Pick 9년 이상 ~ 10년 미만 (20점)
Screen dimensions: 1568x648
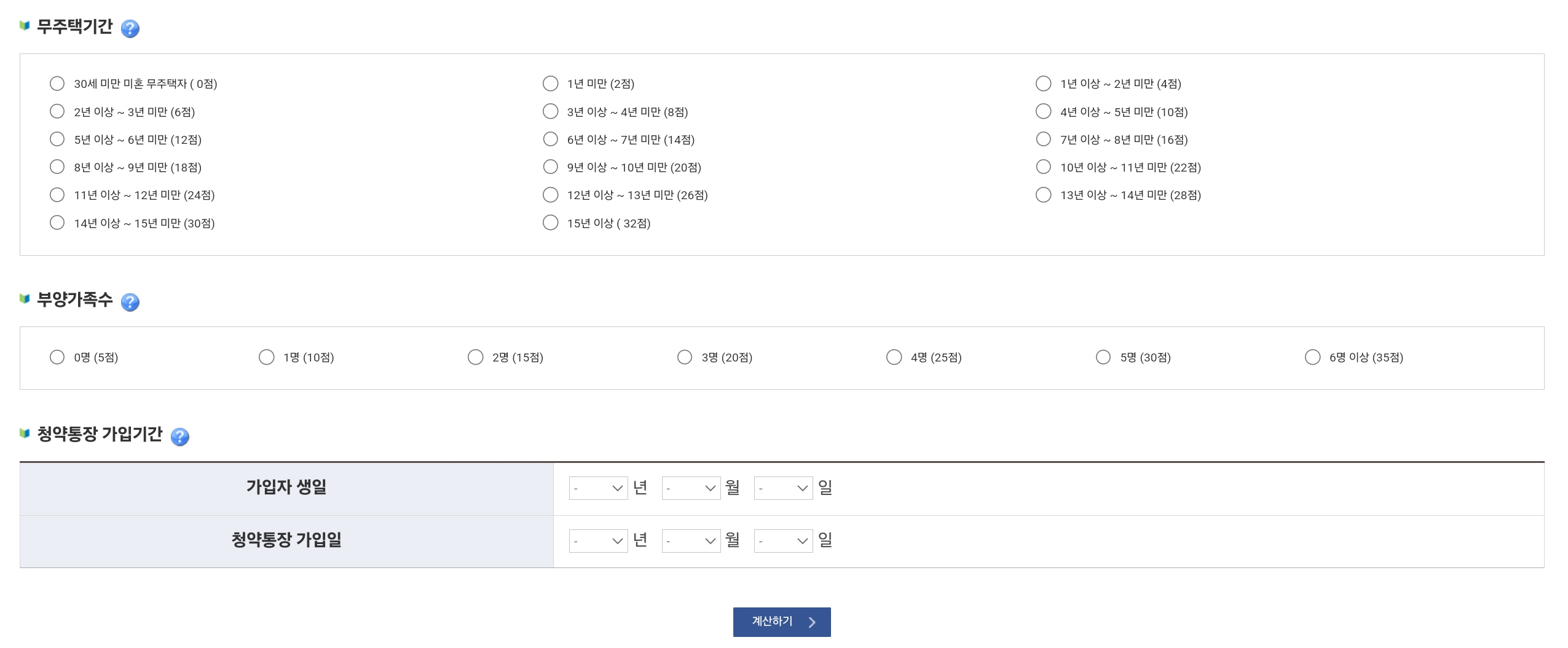click(550, 167)
